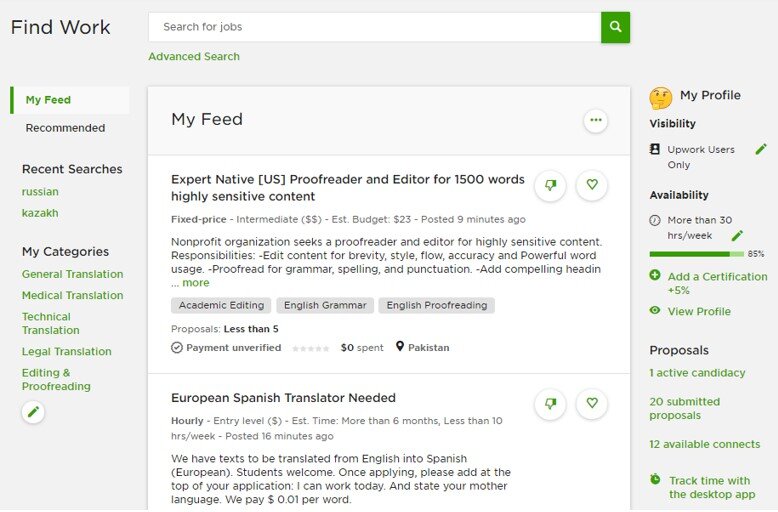Screen dimensions: 778x512
Task: Switch to the Recommended feed tab
Action: (65, 128)
